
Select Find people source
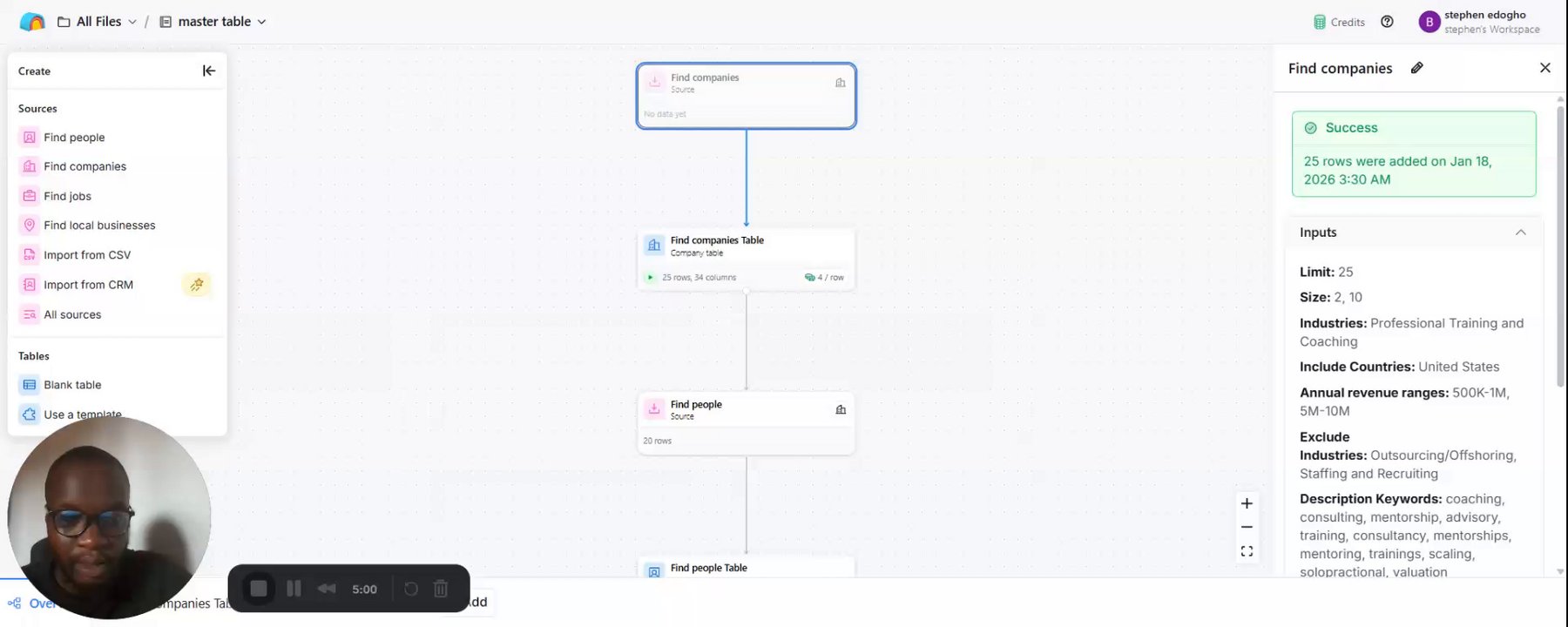click(74, 138)
